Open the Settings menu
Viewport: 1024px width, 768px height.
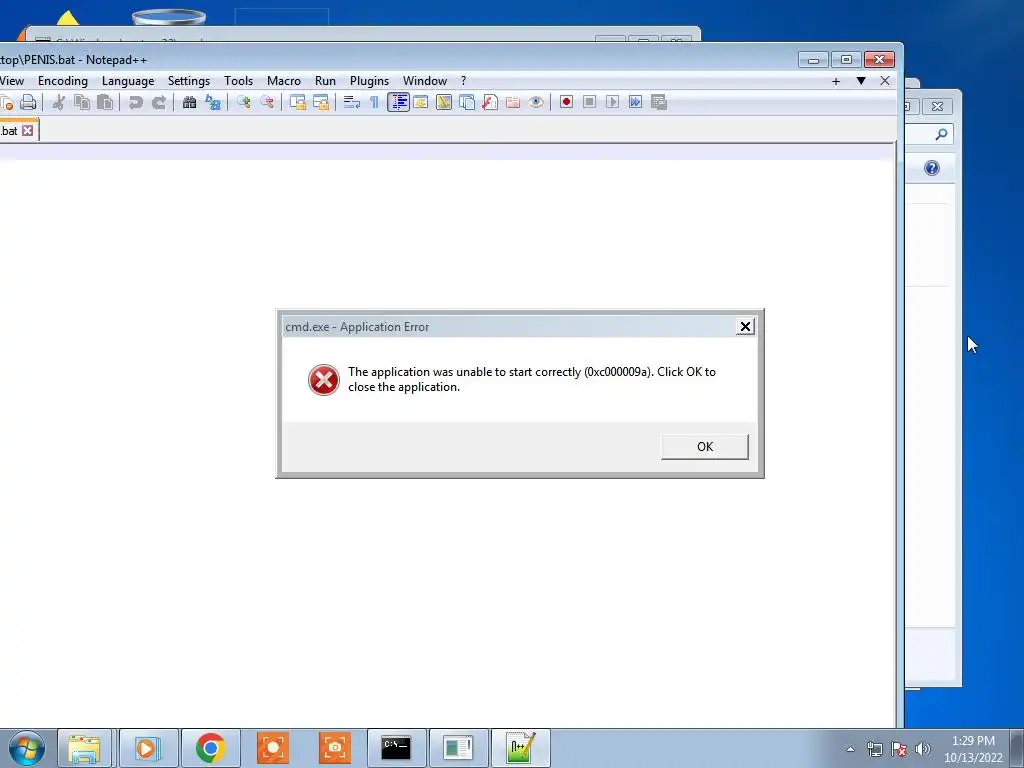[189, 81]
